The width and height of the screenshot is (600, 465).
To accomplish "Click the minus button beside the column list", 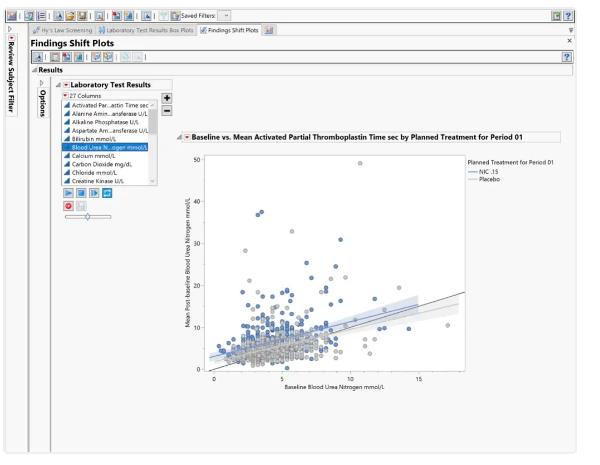I will click(167, 111).
